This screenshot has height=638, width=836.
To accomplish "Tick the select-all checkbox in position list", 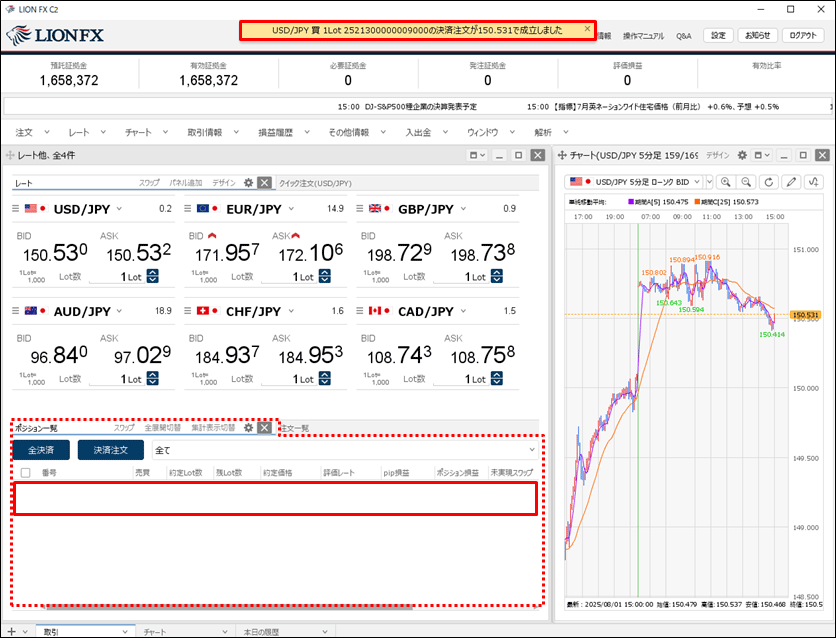I will click(x=26, y=473).
